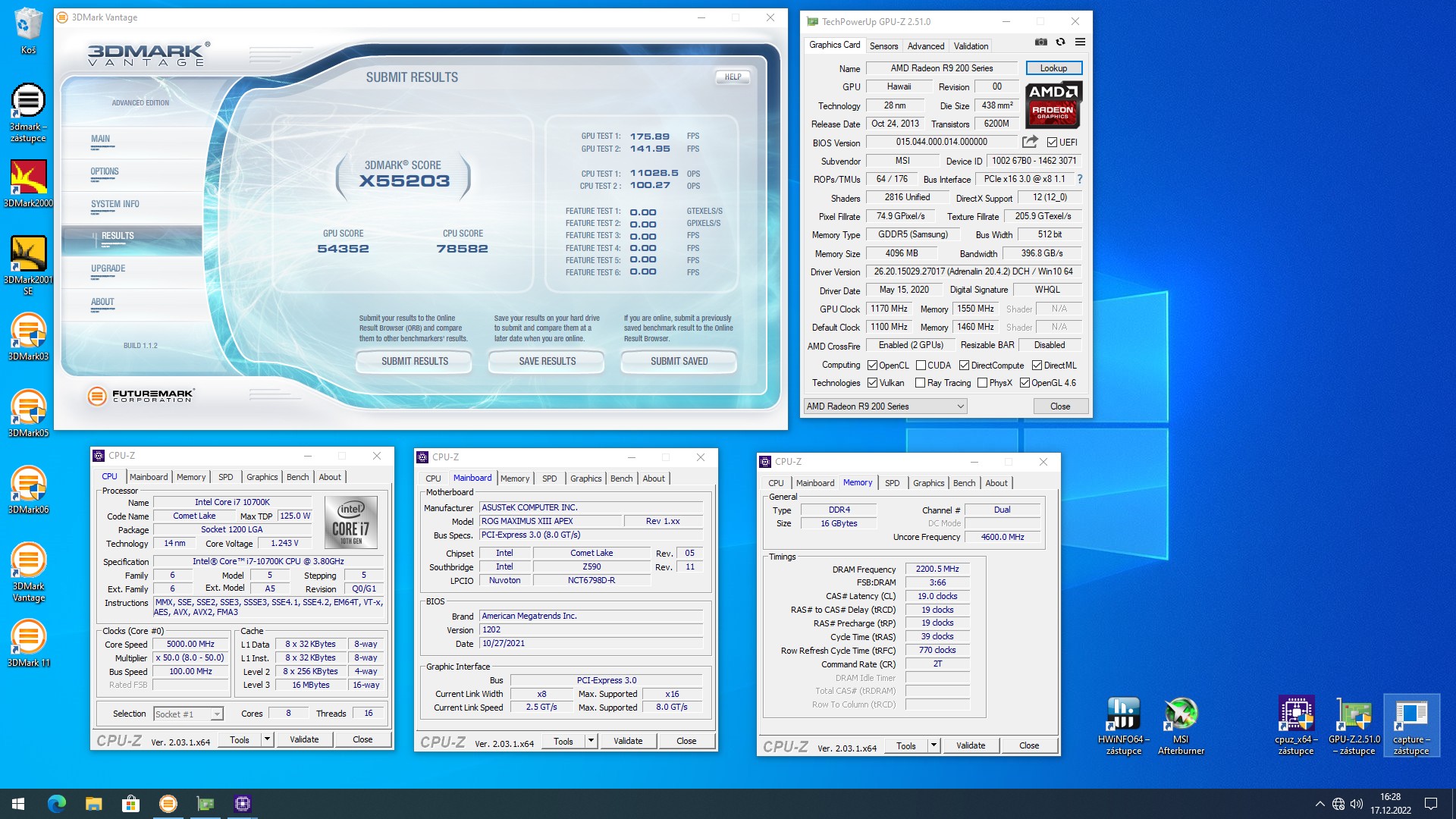Toggle the OpenCL checkbox
The height and width of the screenshot is (819, 1456).
coord(872,366)
